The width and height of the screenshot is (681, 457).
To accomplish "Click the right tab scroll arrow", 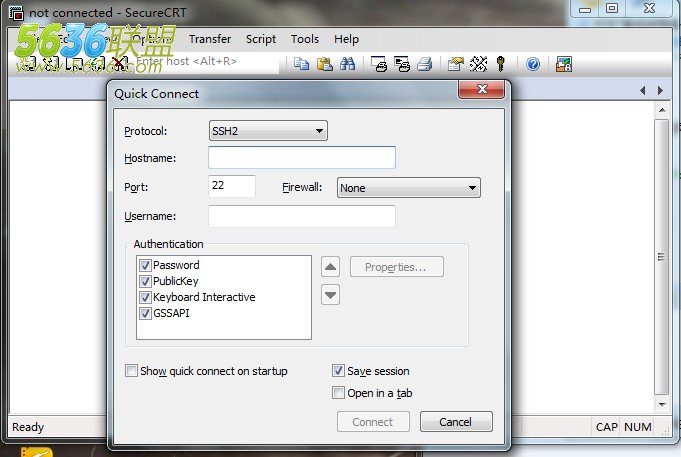I will click(x=660, y=90).
